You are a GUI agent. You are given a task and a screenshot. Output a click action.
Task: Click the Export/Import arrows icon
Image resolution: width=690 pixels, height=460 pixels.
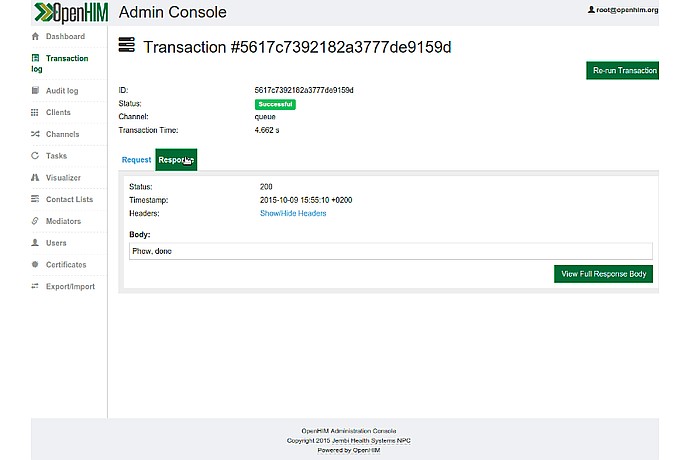point(35,286)
